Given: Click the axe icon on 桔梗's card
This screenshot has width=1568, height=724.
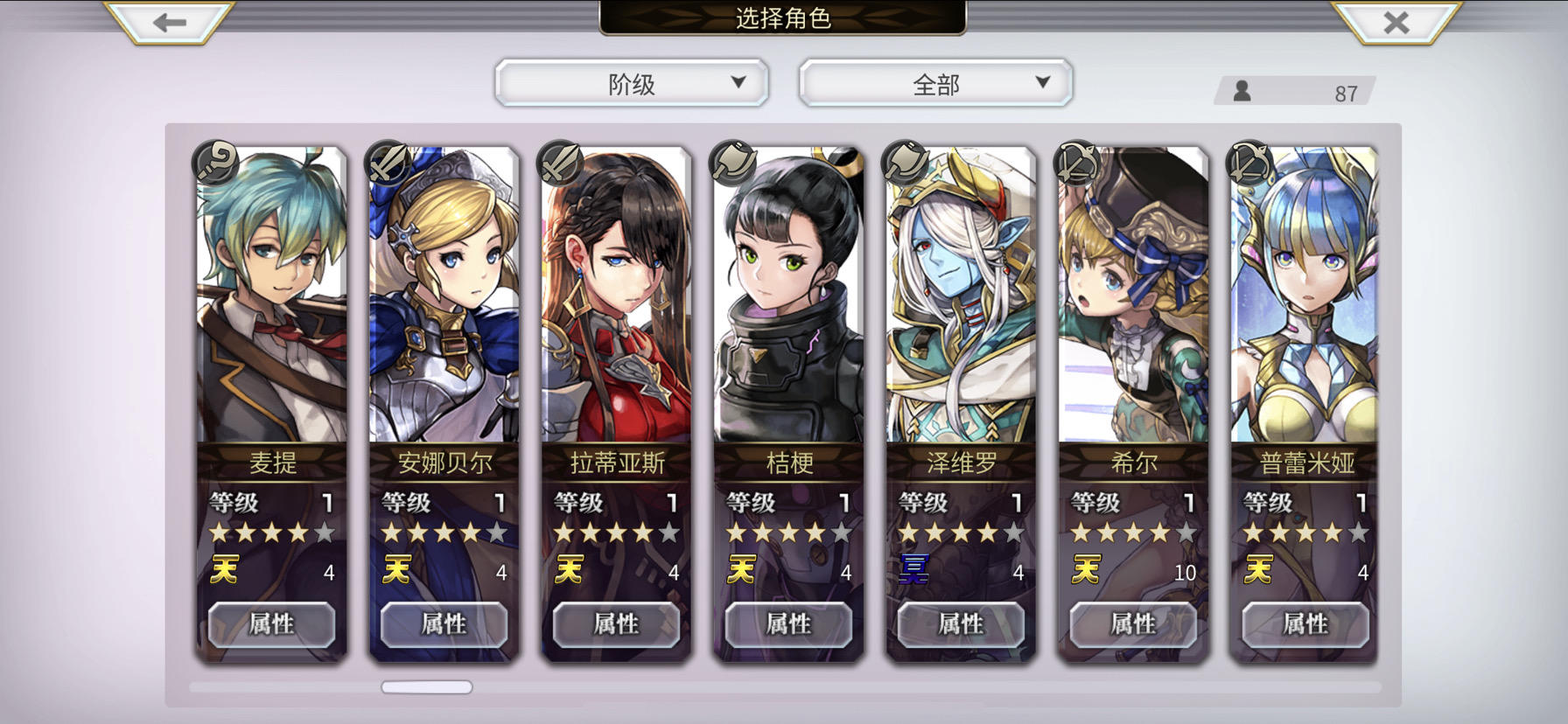Looking at the screenshot, I should point(732,162).
